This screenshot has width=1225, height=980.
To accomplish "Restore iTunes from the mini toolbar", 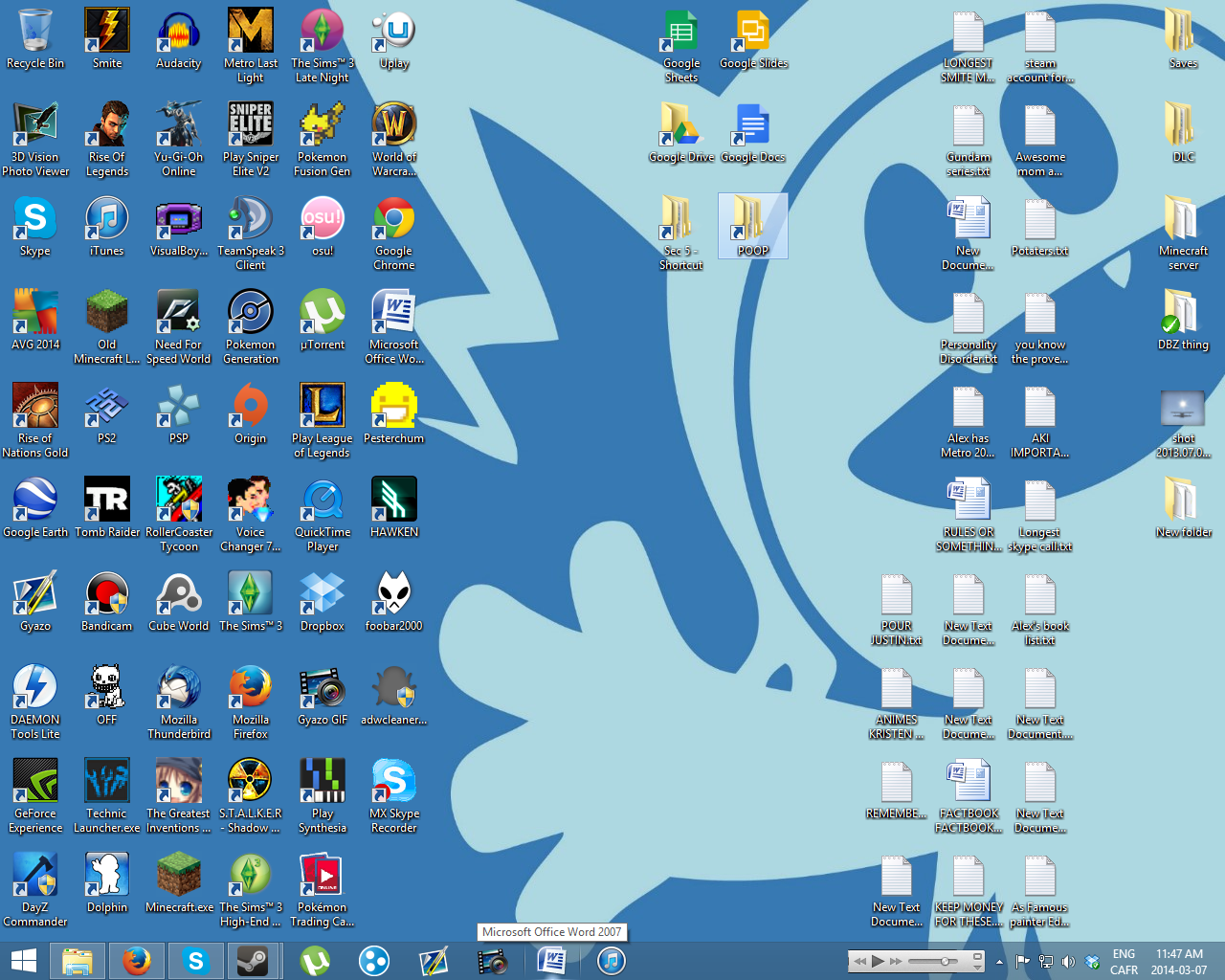I will (x=978, y=955).
